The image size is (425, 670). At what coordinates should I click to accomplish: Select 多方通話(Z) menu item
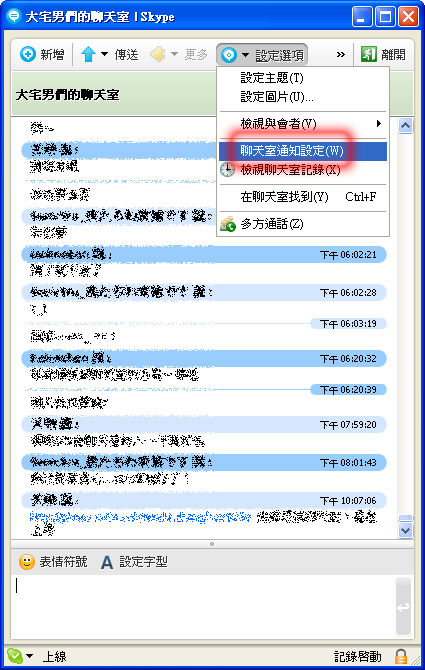(x=303, y=224)
